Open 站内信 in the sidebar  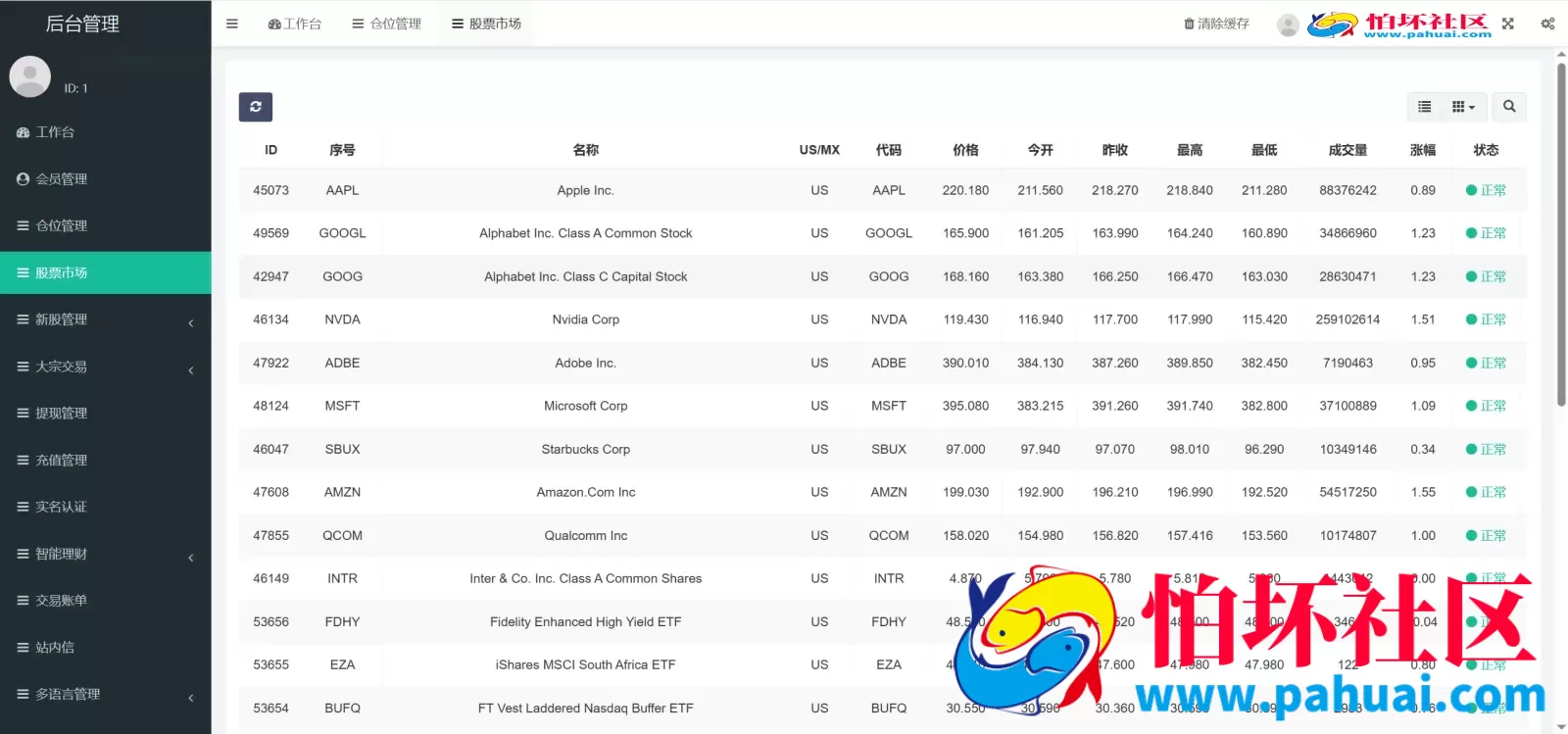coord(106,647)
